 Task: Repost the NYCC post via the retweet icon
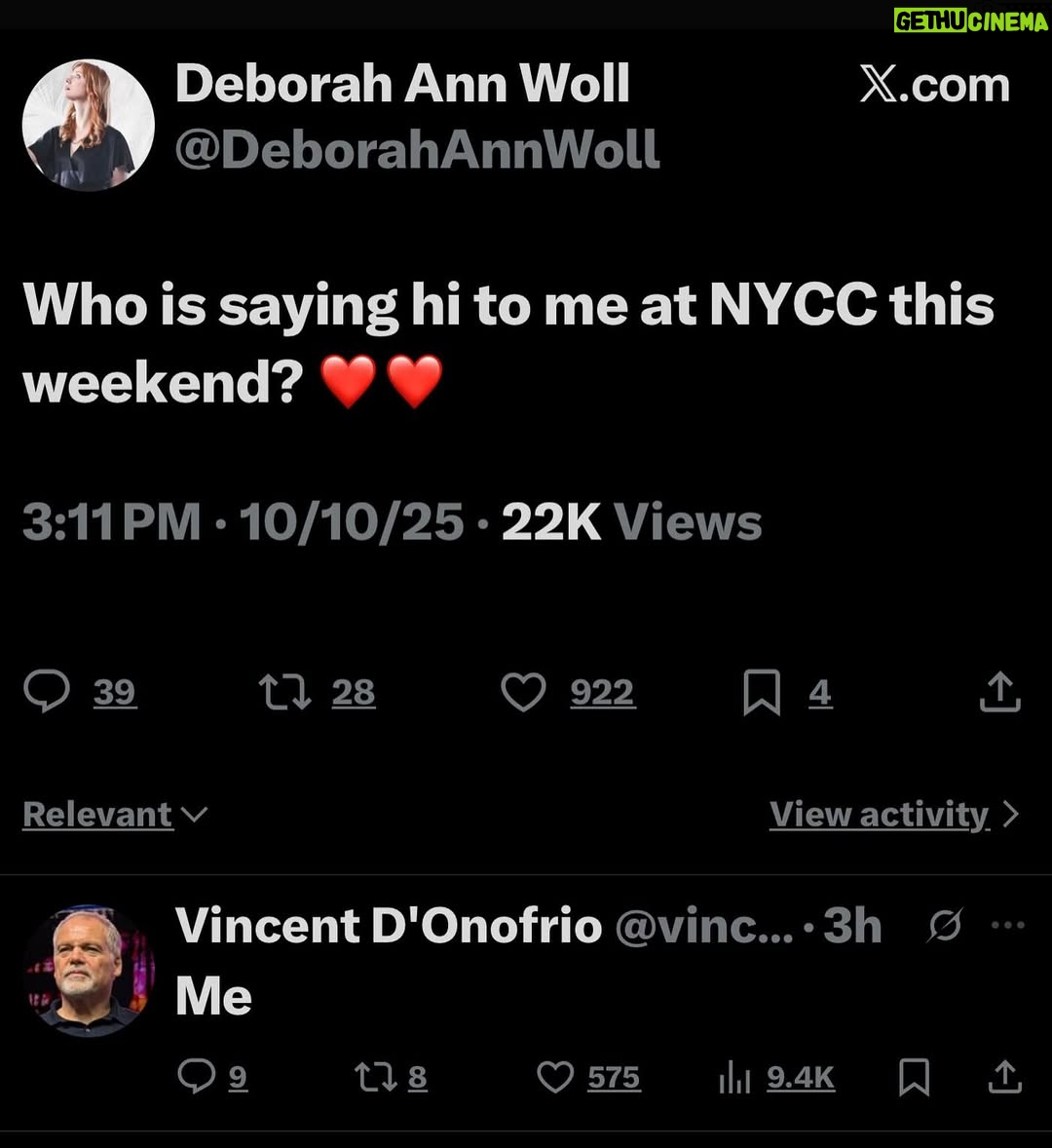coord(285,693)
